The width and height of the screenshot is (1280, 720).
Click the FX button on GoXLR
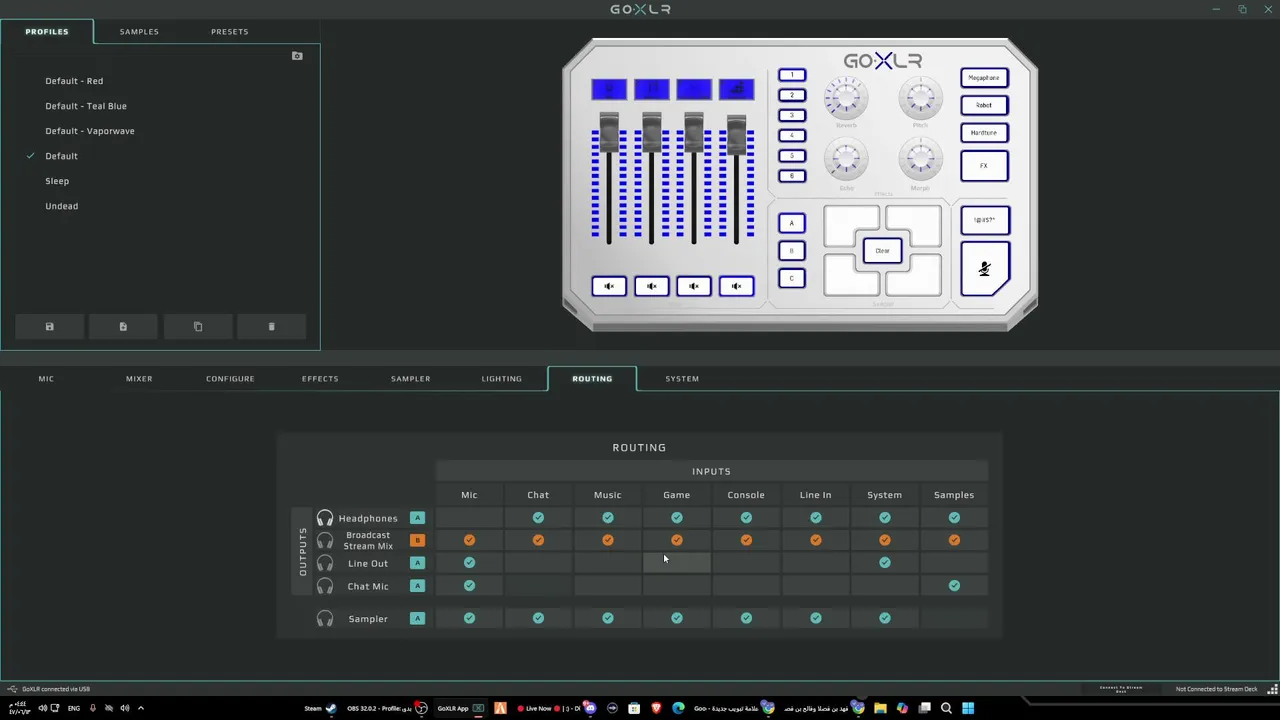pos(984,166)
